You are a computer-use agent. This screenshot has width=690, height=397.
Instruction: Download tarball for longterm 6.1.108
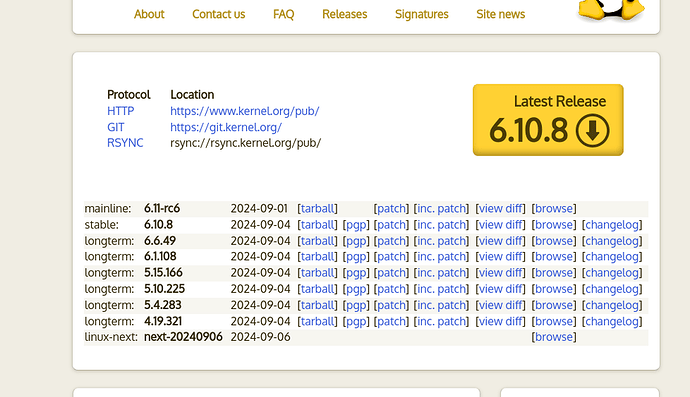click(x=318, y=256)
